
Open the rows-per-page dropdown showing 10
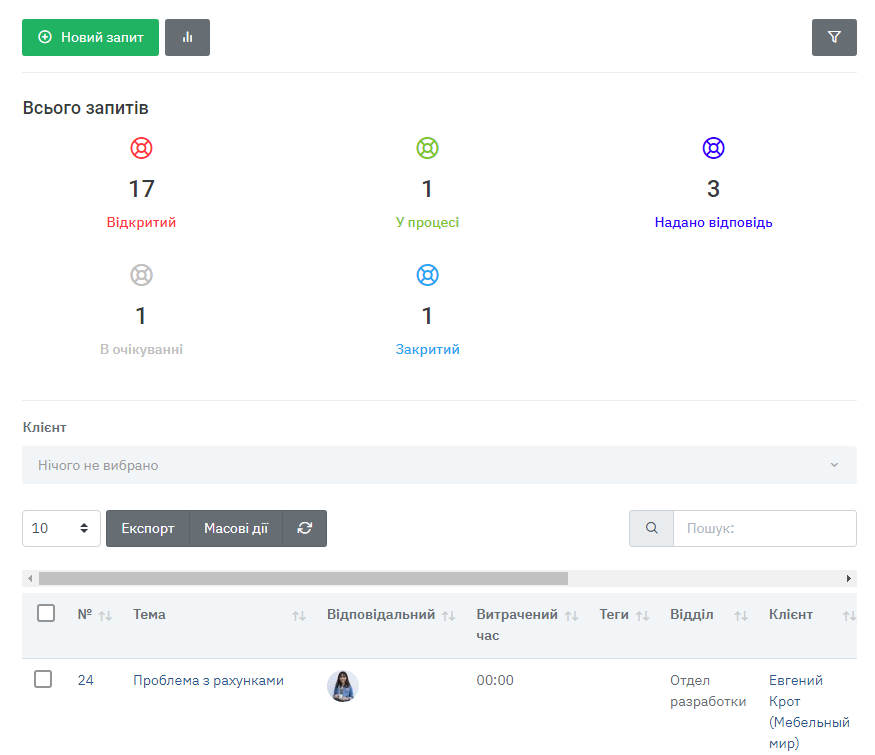coord(61,529)
